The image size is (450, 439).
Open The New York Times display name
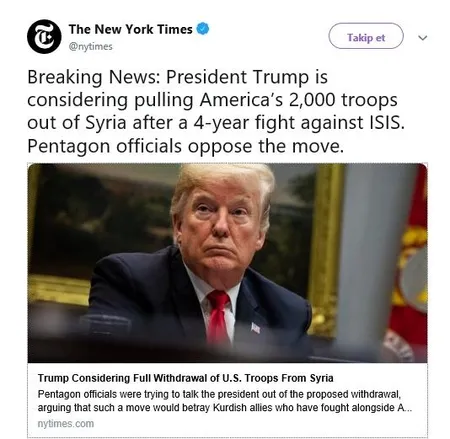tap(130, 29)
